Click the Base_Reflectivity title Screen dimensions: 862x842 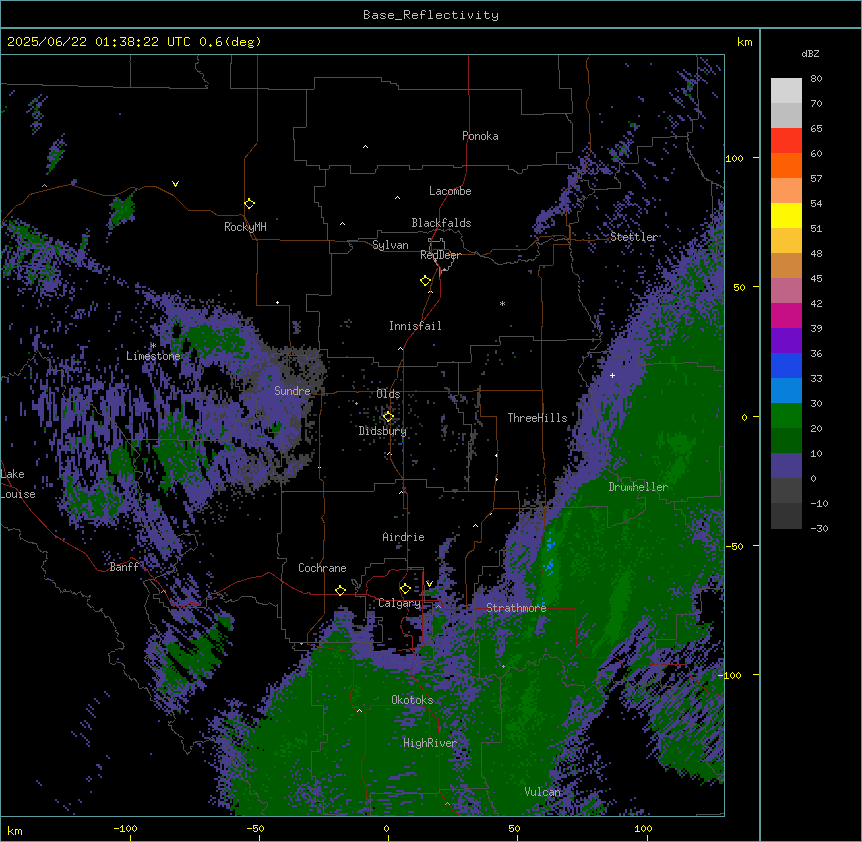click(x=431, y=15)
